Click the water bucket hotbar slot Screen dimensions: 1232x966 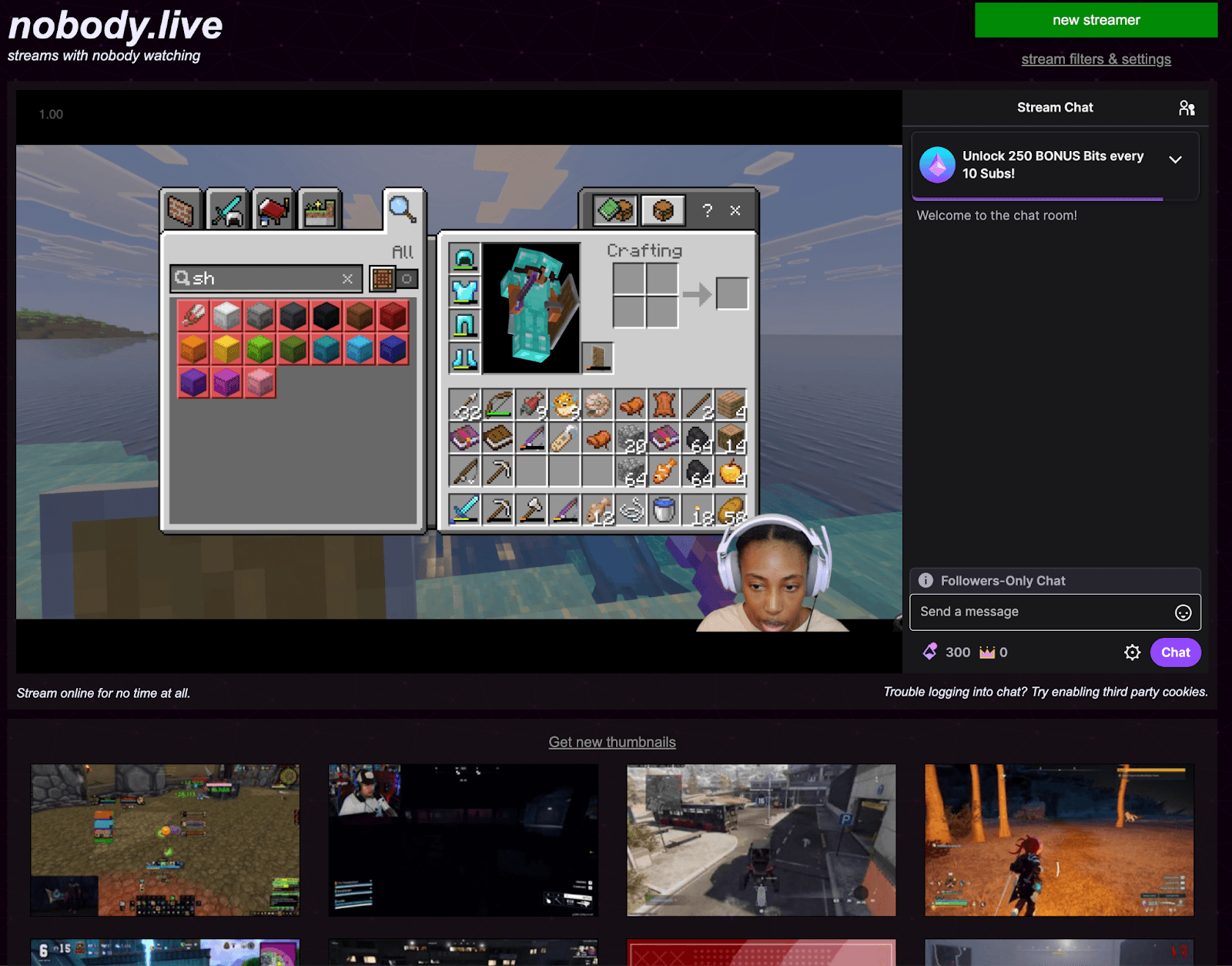(x=664, y=510)
